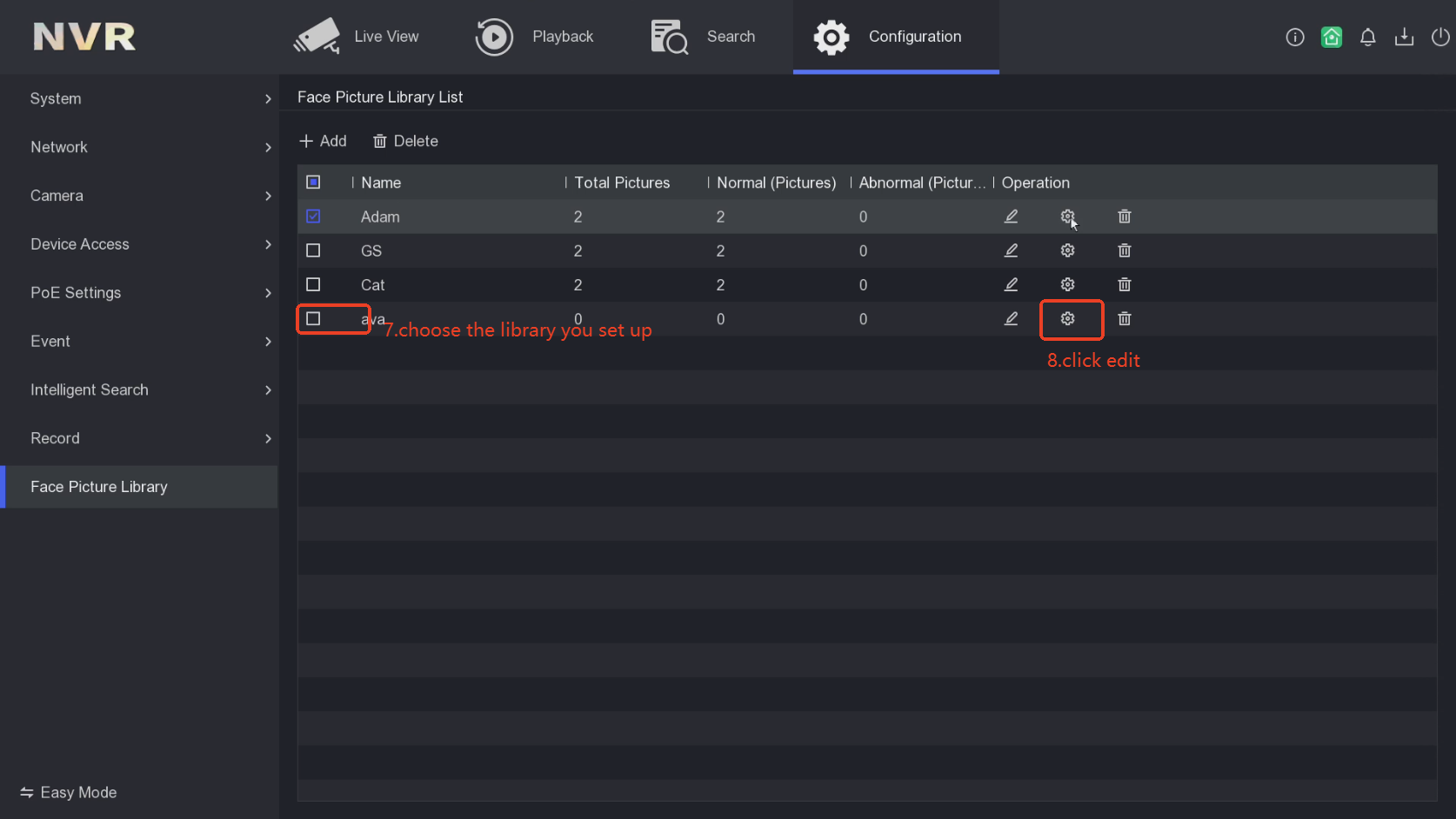Click the information icon in header
The width and height of the screenshot is (1456, 819).
tap(1294, 37)
